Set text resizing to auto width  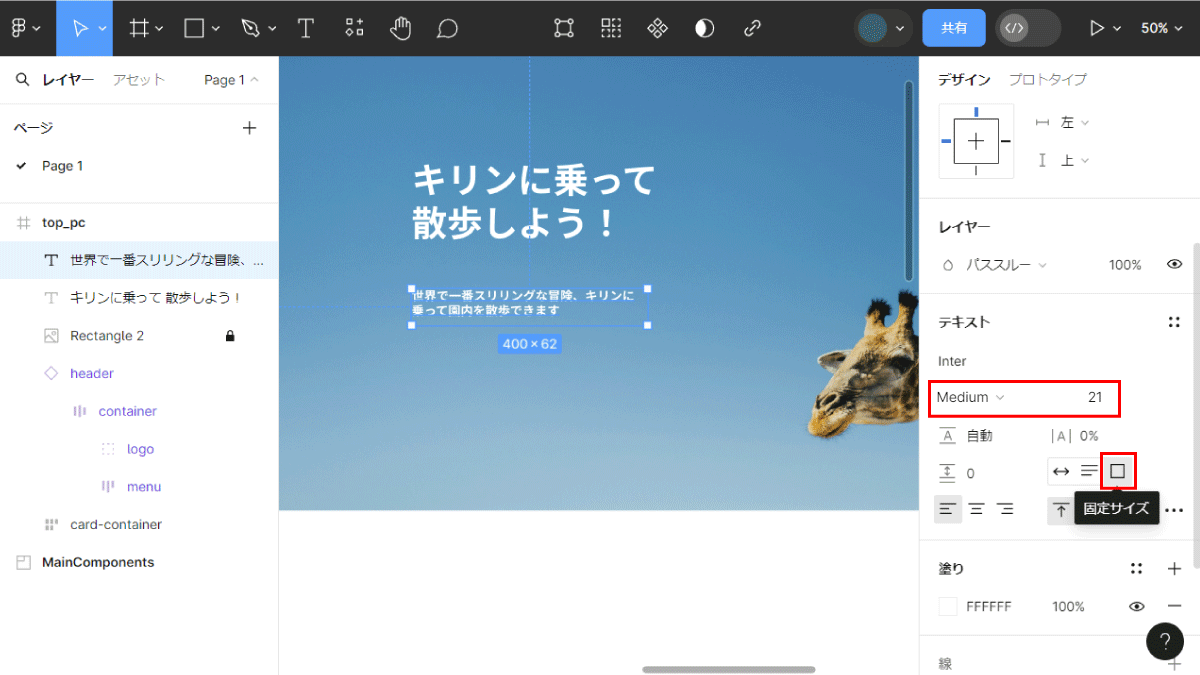click(x=1061, y=471)
